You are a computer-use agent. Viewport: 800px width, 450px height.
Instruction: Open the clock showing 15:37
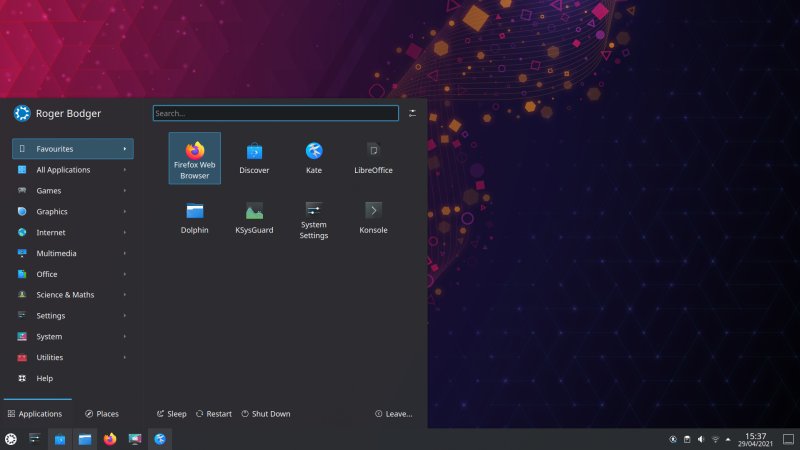(x=755, y=439)
